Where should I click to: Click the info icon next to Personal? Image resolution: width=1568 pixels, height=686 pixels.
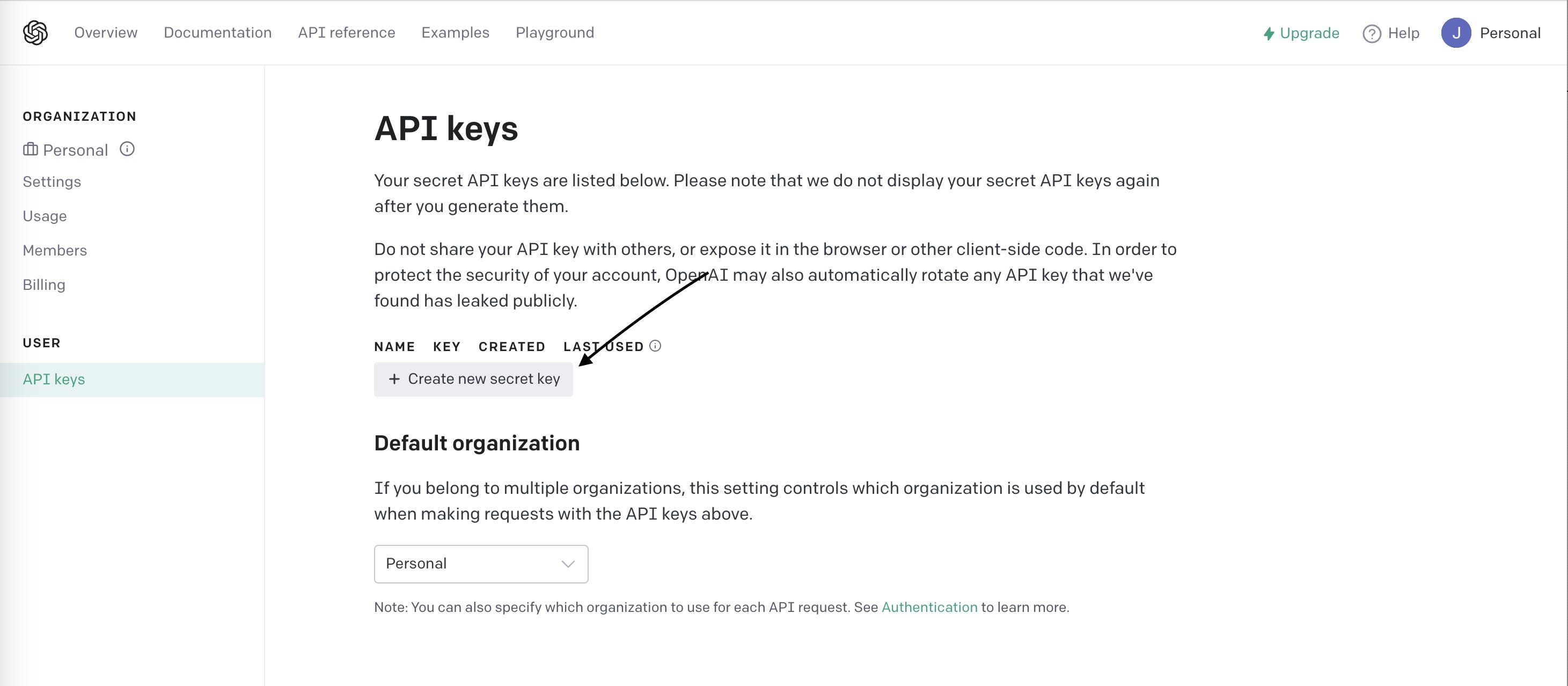[x=127, y=149]
